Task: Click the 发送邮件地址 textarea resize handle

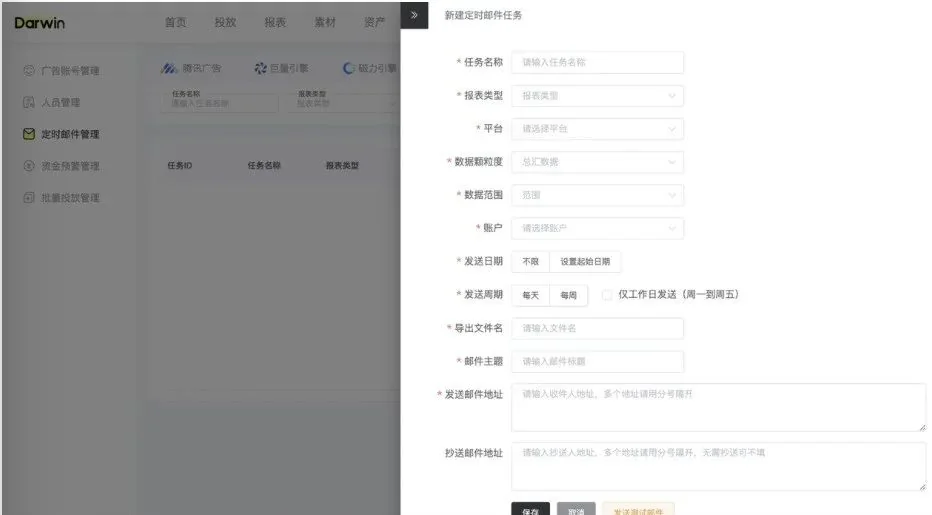Action: (922, 427)
